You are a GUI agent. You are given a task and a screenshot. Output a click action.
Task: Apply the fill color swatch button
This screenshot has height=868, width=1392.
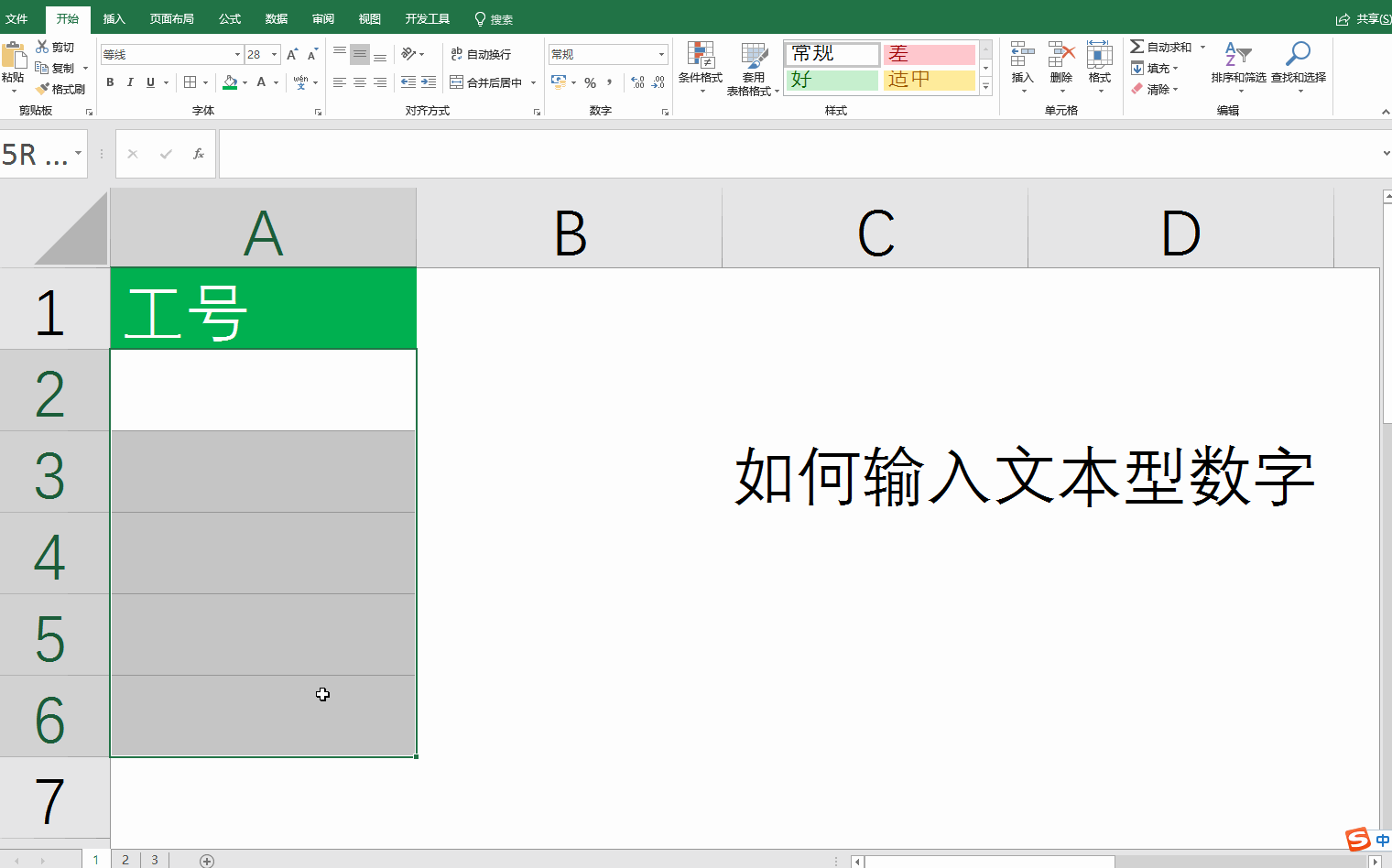(230, 82)
